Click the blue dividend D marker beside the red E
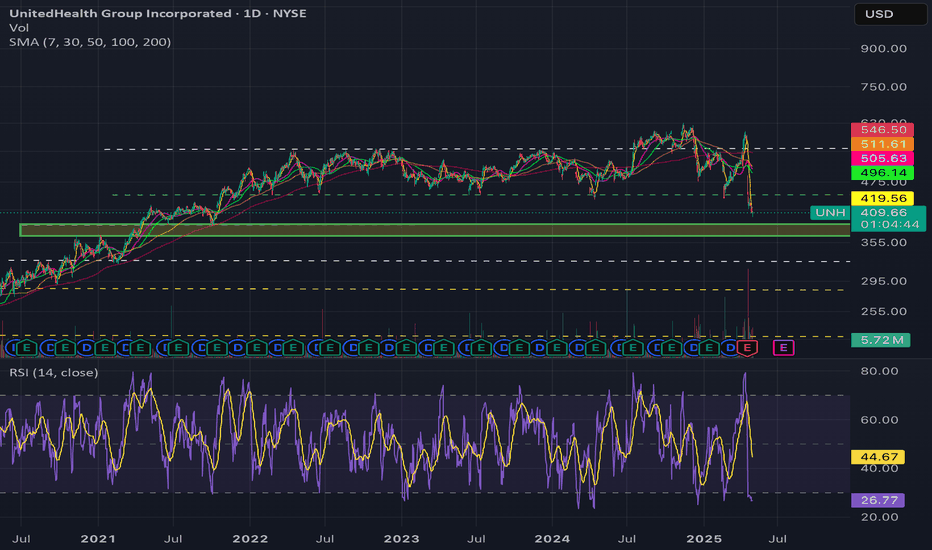The image size is (932, 550). [x=731, y=348]
